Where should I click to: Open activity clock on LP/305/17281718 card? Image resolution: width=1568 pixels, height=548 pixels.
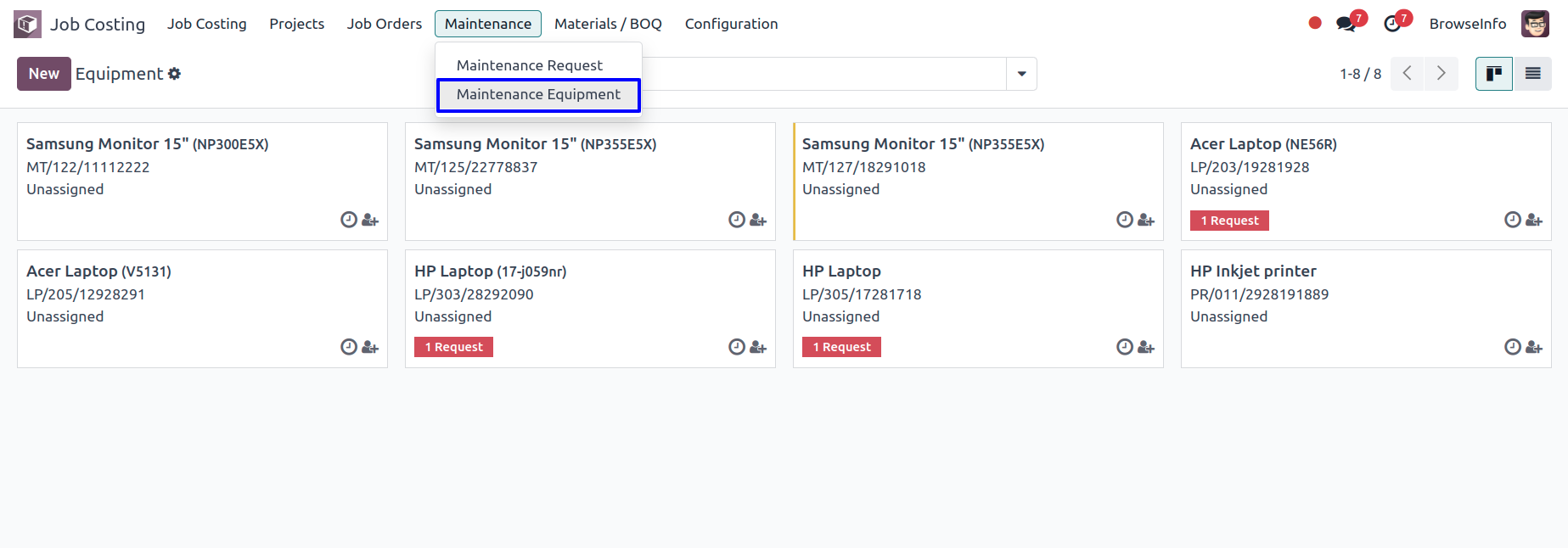pyautogui.click(x=1125, y=346)
